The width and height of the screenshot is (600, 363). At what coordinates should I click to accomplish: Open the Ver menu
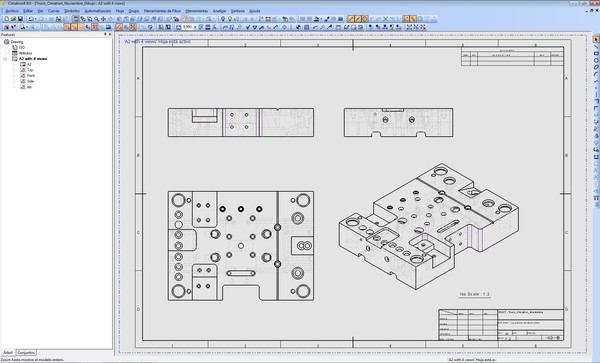(x=40, y=11)
